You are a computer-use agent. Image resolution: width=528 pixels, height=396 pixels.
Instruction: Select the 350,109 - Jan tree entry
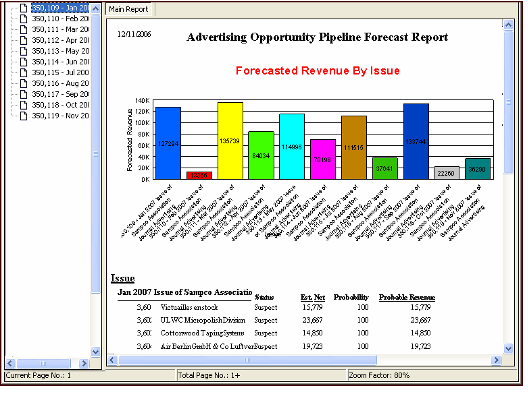click(x=60, y=8)
